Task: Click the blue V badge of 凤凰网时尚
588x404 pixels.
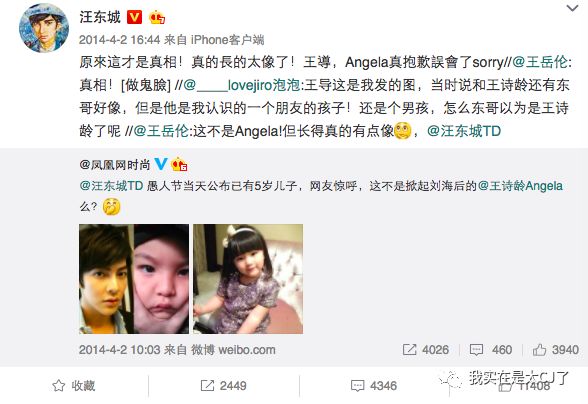Action: 160,164
